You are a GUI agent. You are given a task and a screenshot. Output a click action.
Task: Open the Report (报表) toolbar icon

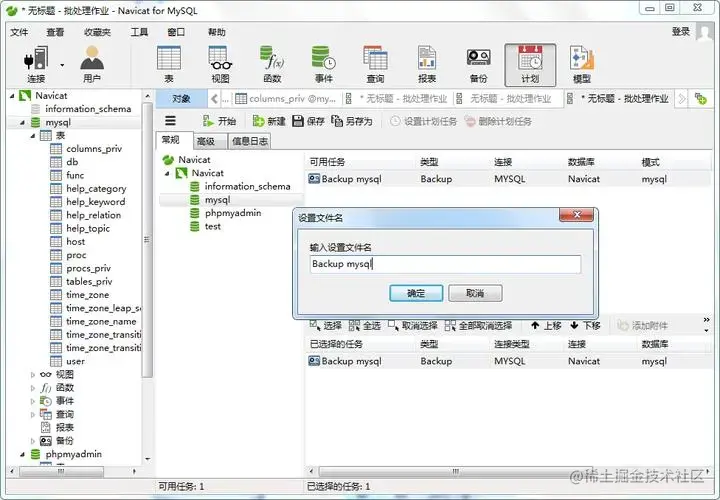(x=427, y=64)
